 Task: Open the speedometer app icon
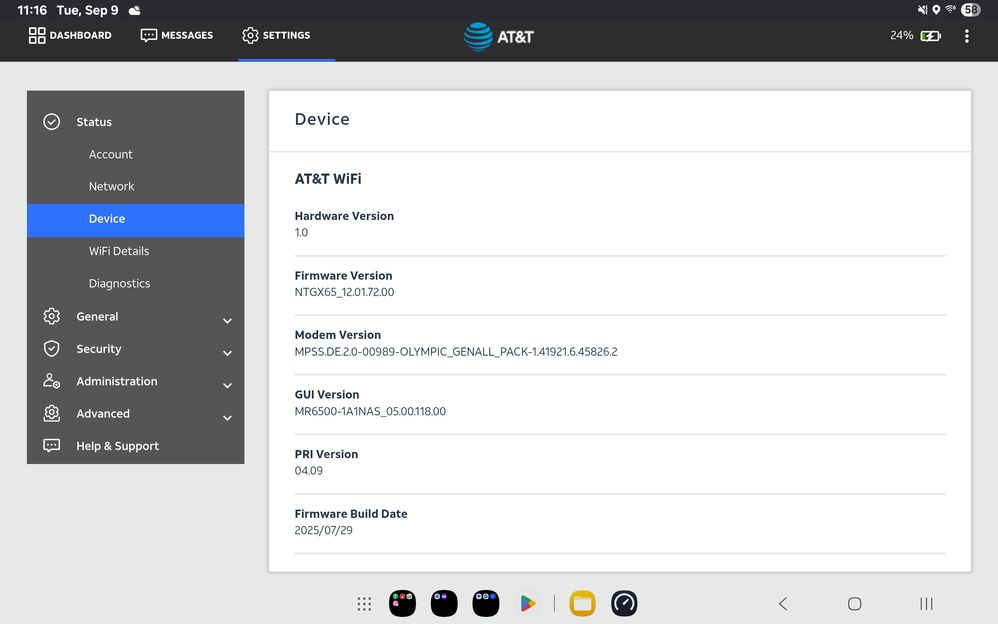(x=624, y=604)
